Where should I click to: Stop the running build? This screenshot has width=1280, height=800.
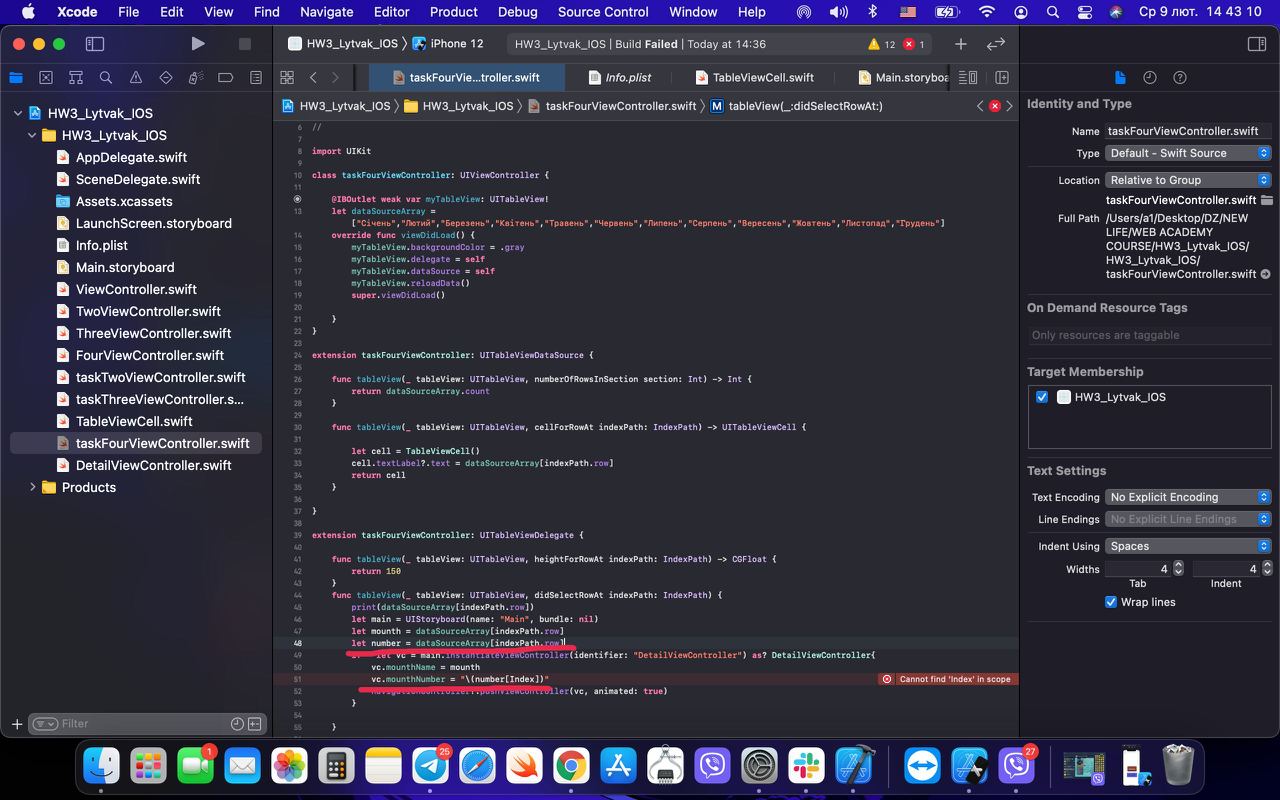[x=244, y=44]
